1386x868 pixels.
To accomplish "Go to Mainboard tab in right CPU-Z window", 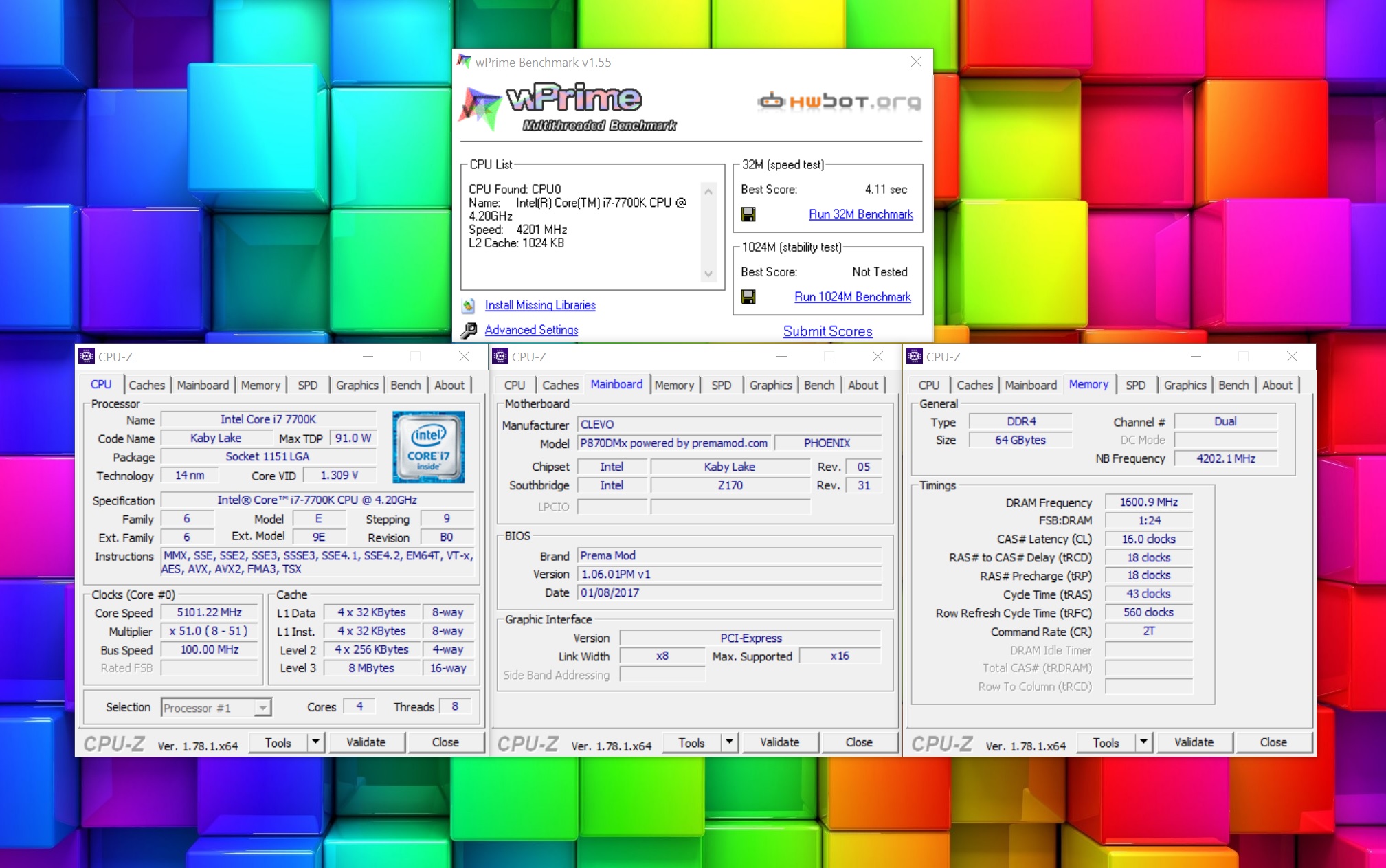I will pos(1031,386).
